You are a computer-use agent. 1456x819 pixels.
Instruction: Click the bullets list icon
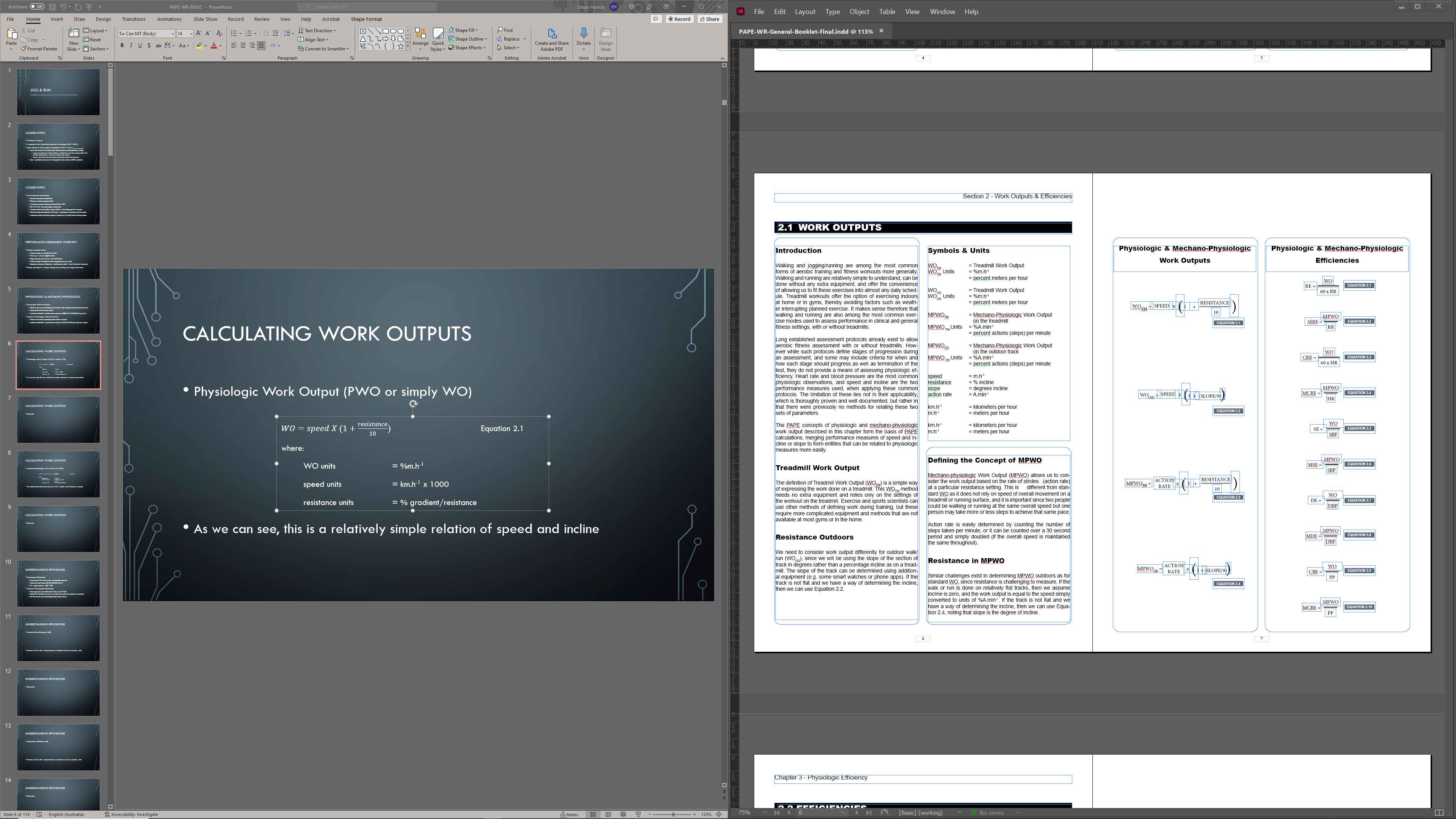(234, 34)
